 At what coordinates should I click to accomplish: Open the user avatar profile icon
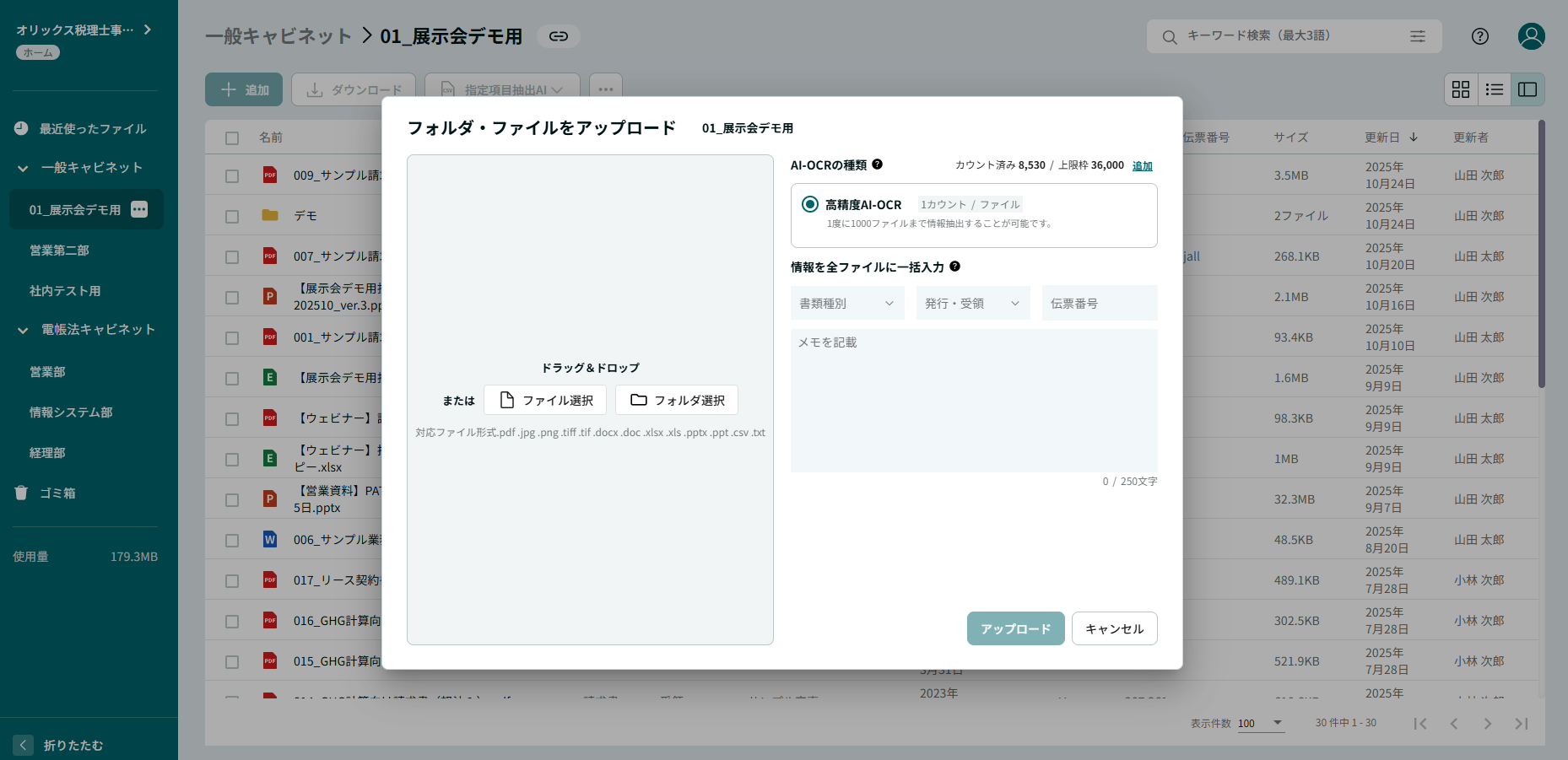tap(1530, 36)
